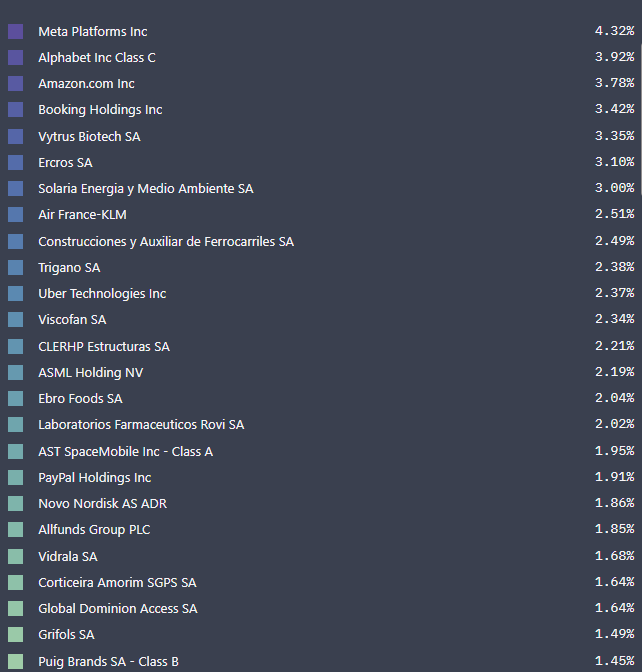642x672 pixels.
Task: Click Puig Brands SA - Class B name
Action: coord(108,662)
